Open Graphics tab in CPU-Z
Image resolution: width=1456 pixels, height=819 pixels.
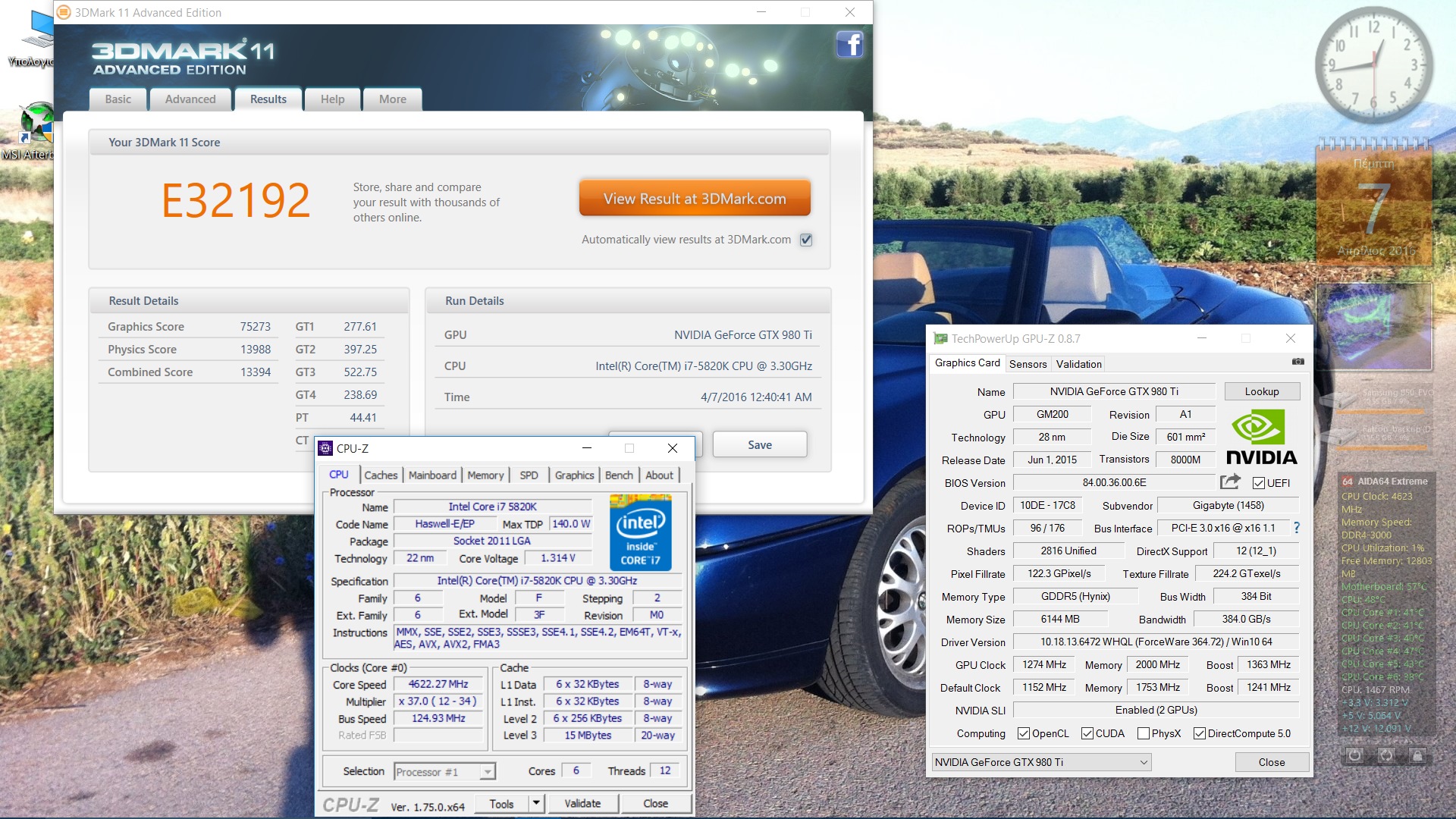point(574,475)
